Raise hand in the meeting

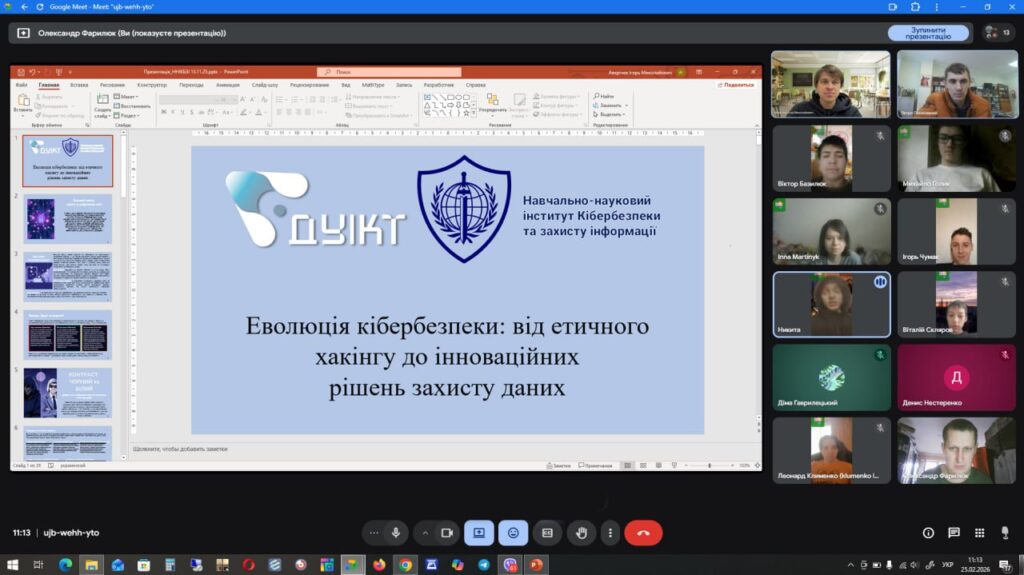(581, 533)
